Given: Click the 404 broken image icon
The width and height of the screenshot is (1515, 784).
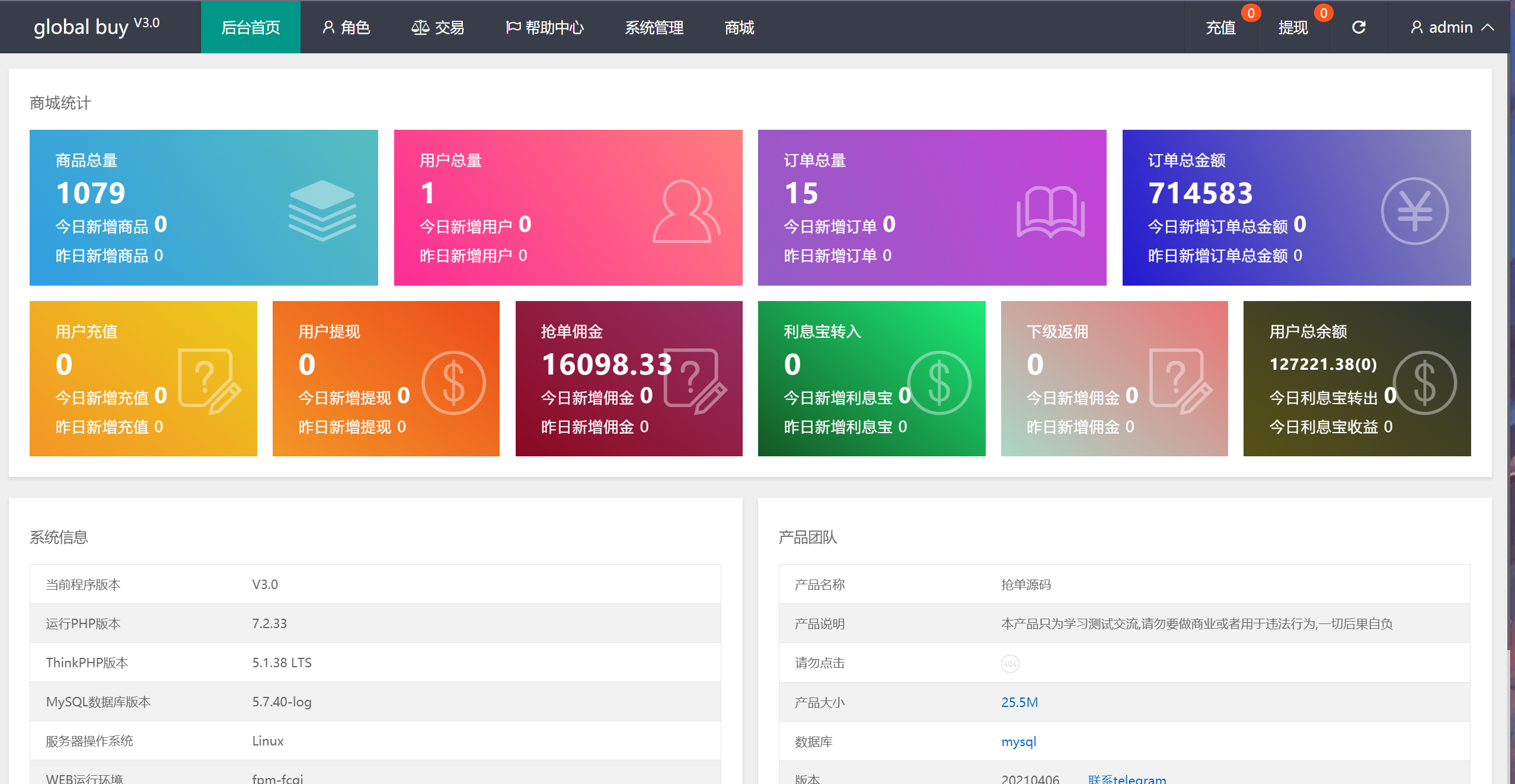Looking at the screenshot, I should (1009, 663).
